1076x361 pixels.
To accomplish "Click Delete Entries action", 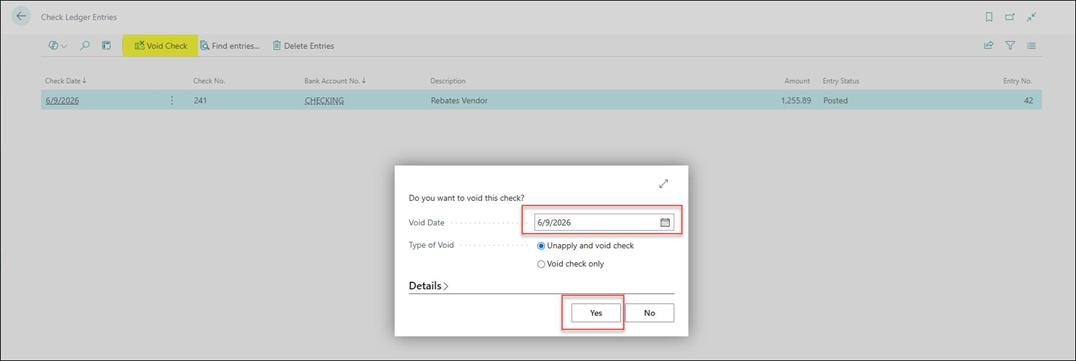I will pos(303,46).
